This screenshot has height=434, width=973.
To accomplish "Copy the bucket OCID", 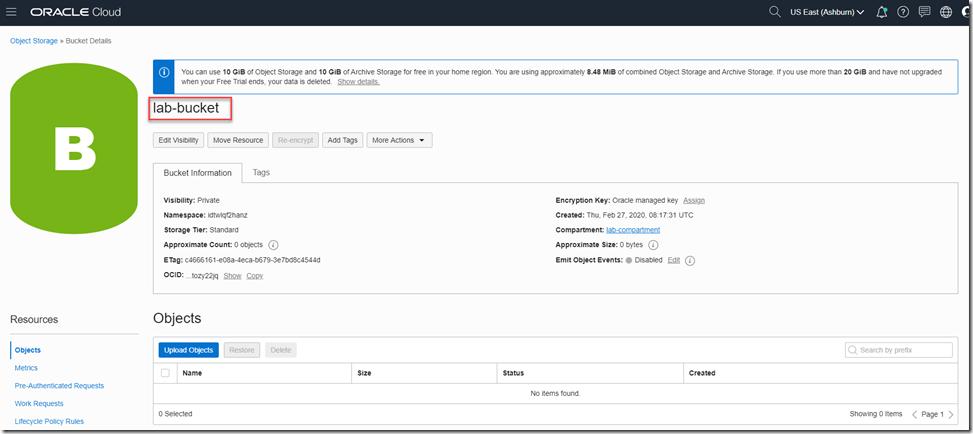I will click(x=255, y=275).
